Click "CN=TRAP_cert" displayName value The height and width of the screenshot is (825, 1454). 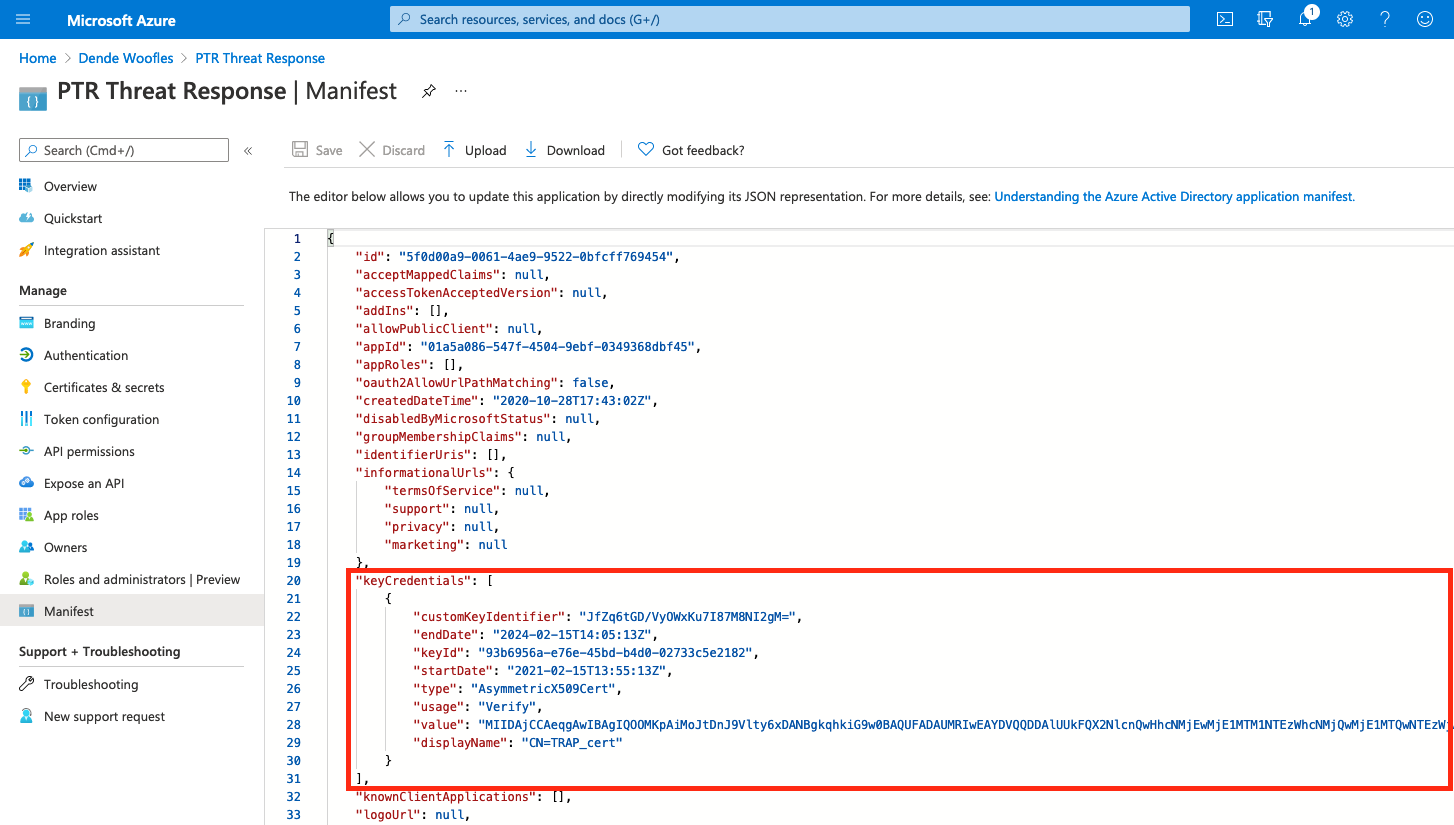tap(570, 742)
